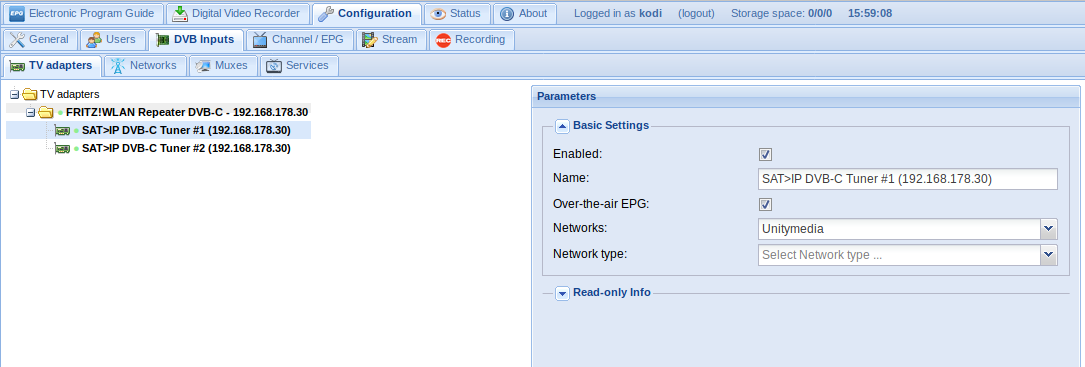Expand the Read-only Info section
1085x367 pixels.
click(x=563, y=293)
